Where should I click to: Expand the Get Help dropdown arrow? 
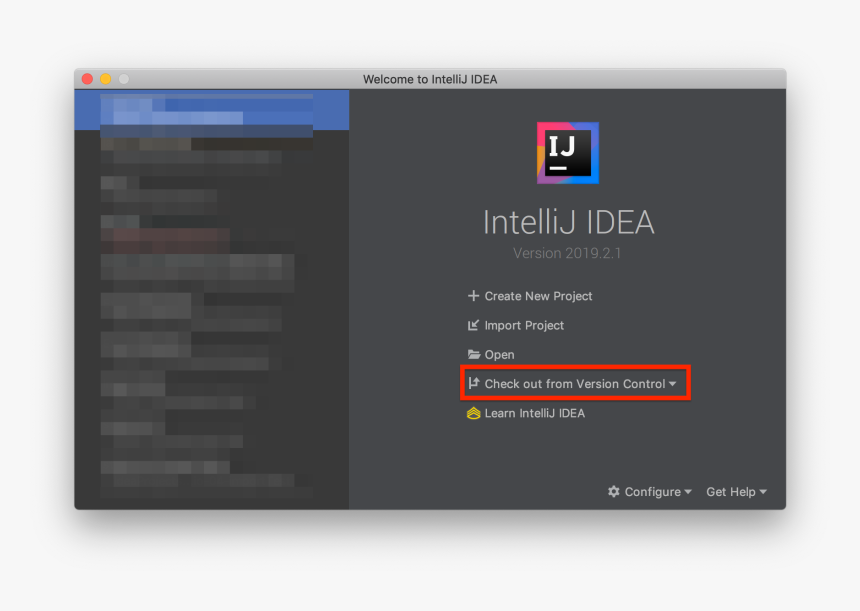(x=763, y=492)
